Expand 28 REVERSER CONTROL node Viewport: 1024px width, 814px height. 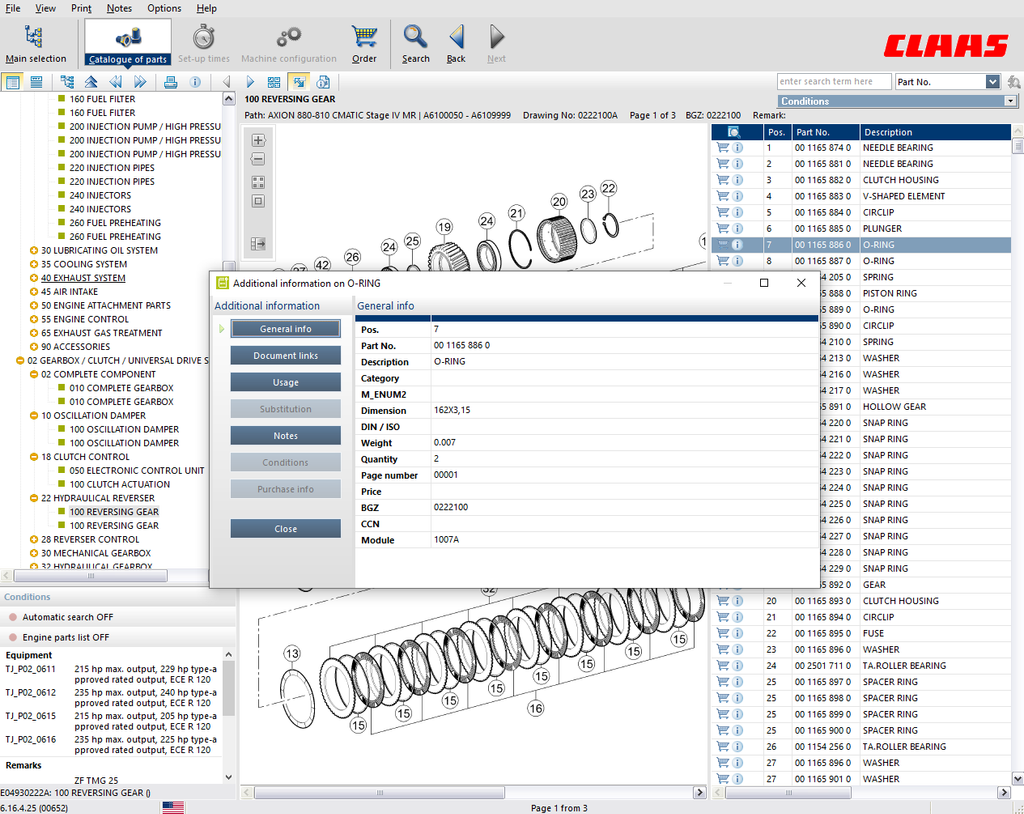(33, 540)
